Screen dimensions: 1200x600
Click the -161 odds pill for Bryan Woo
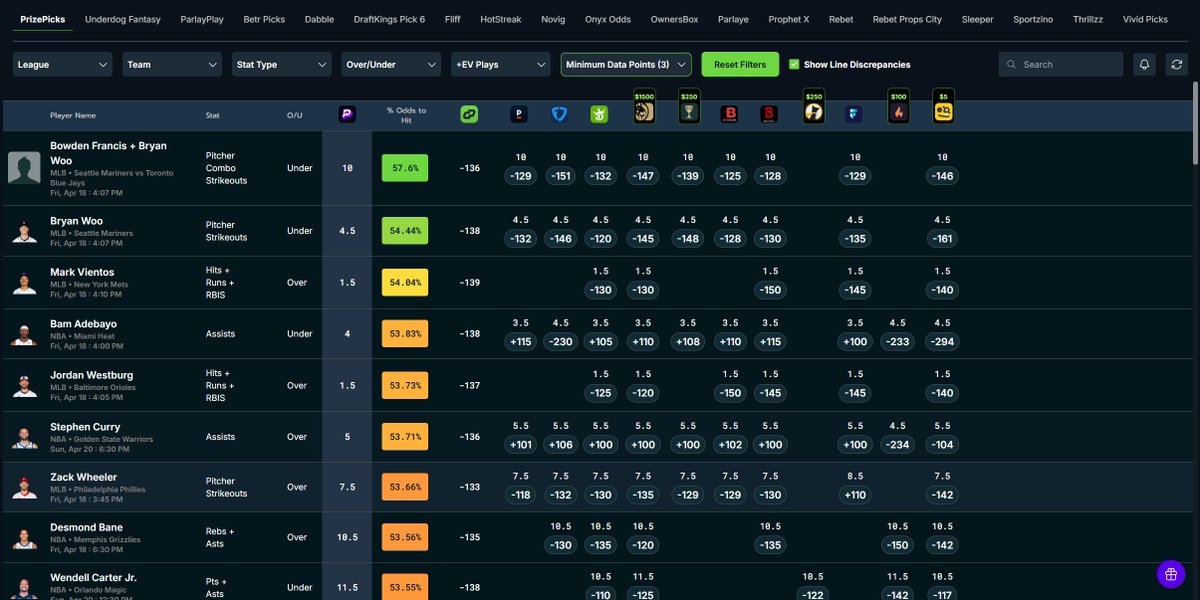point(942,239)
